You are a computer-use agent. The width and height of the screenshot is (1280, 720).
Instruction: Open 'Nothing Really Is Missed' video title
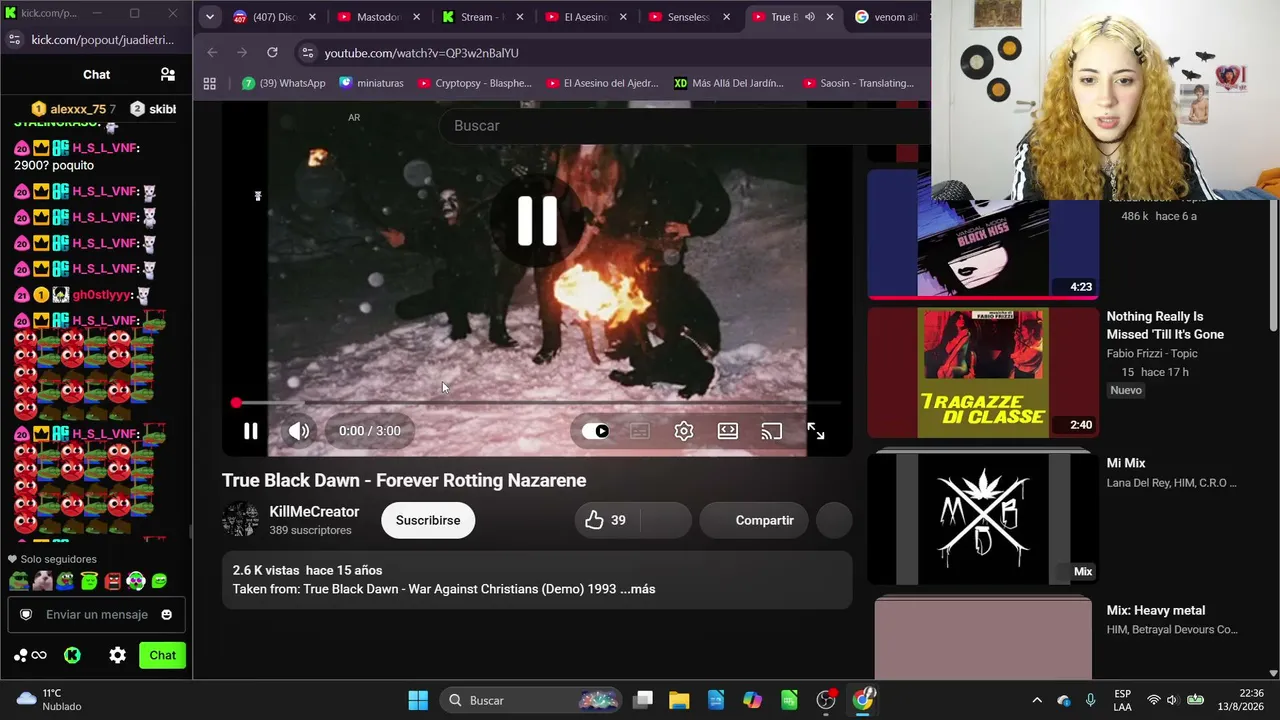1165,325
